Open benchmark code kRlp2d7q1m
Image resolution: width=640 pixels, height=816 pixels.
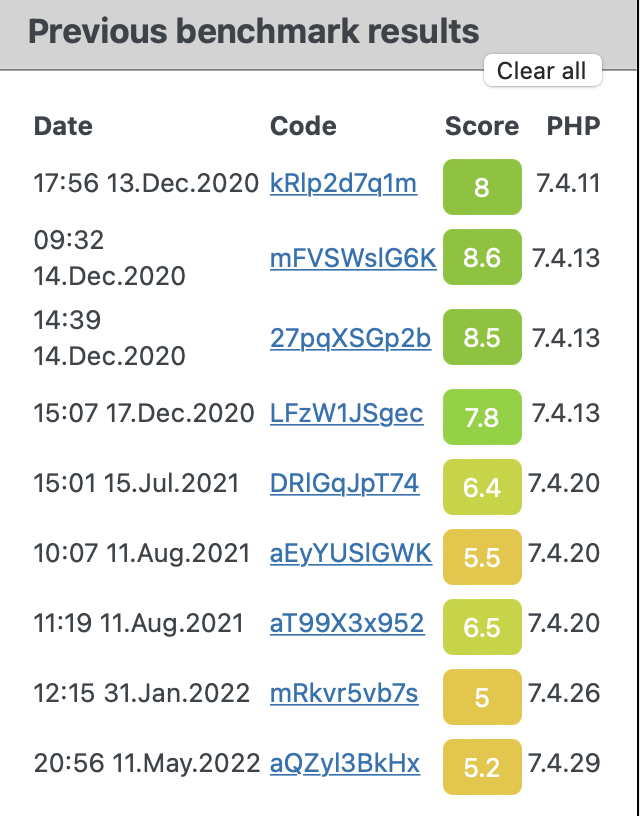click(343, 184)
